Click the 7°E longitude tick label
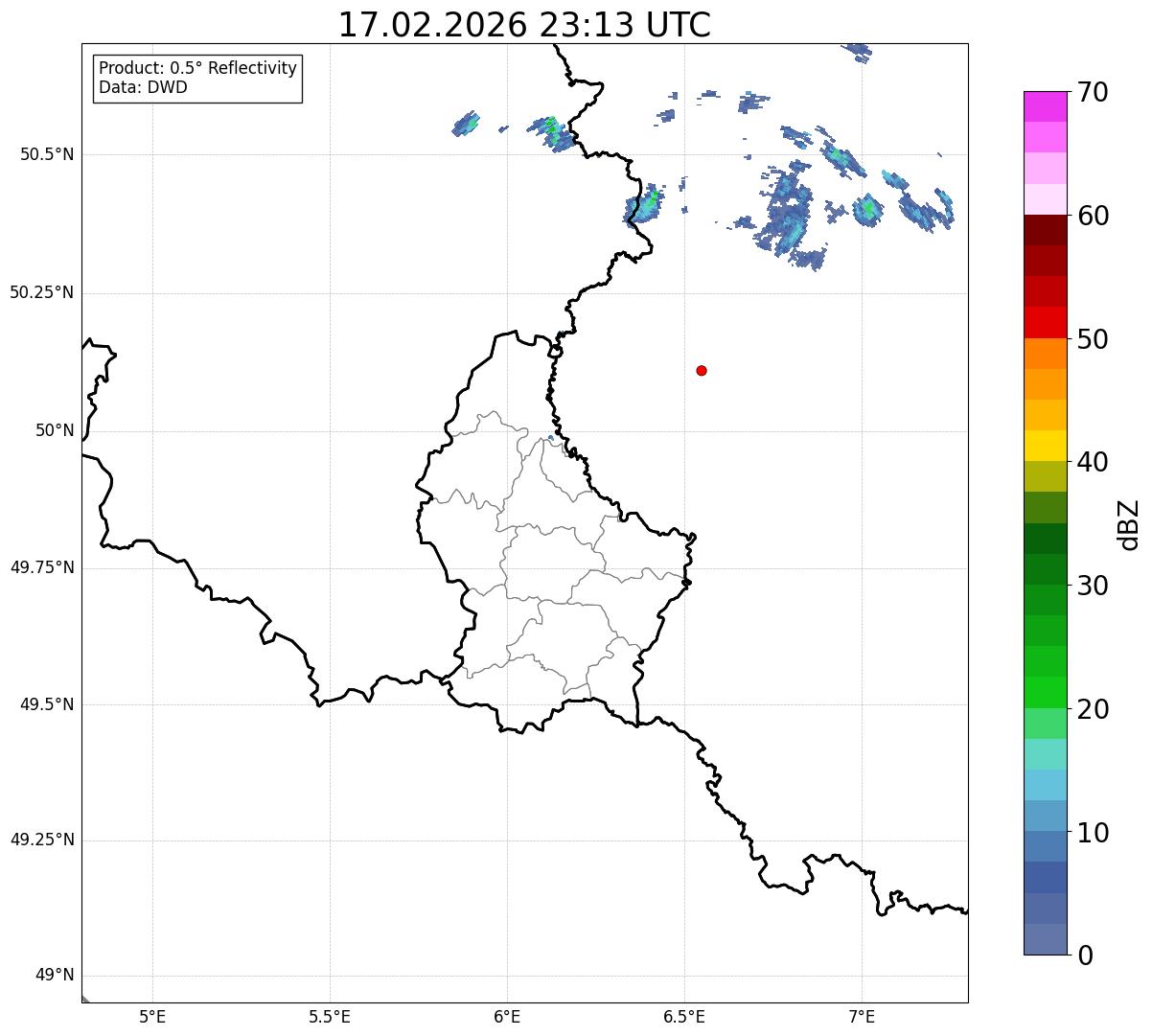The image size is (1152, 1036). (862, 1016)
